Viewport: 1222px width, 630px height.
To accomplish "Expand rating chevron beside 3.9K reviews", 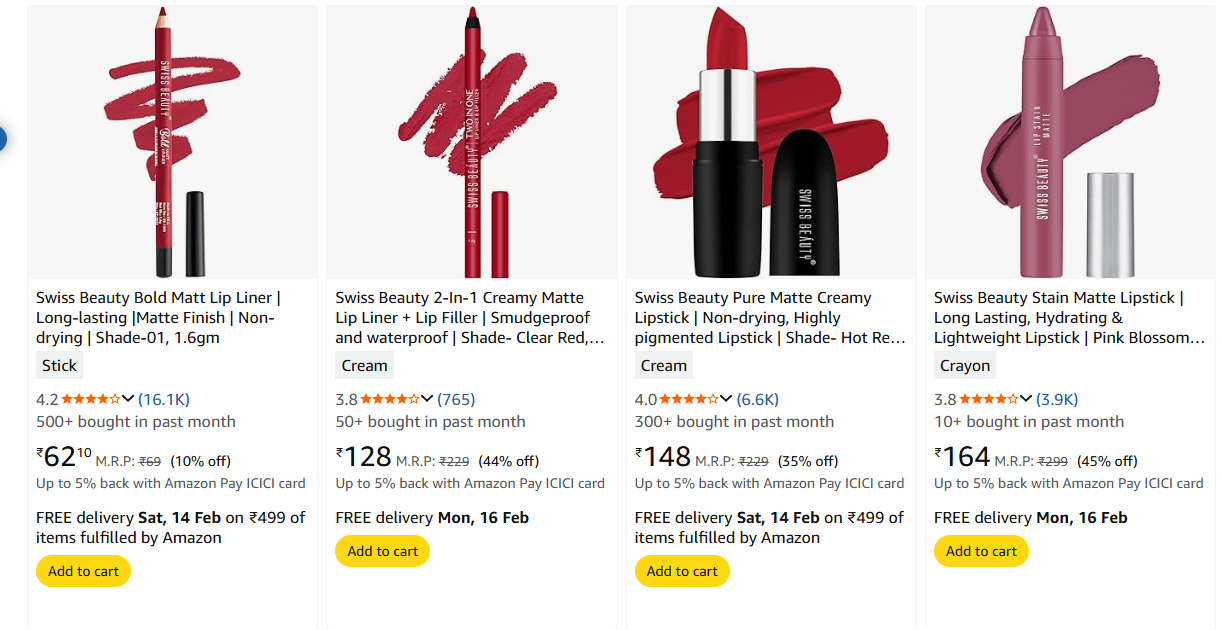I will click(1026, 399).
